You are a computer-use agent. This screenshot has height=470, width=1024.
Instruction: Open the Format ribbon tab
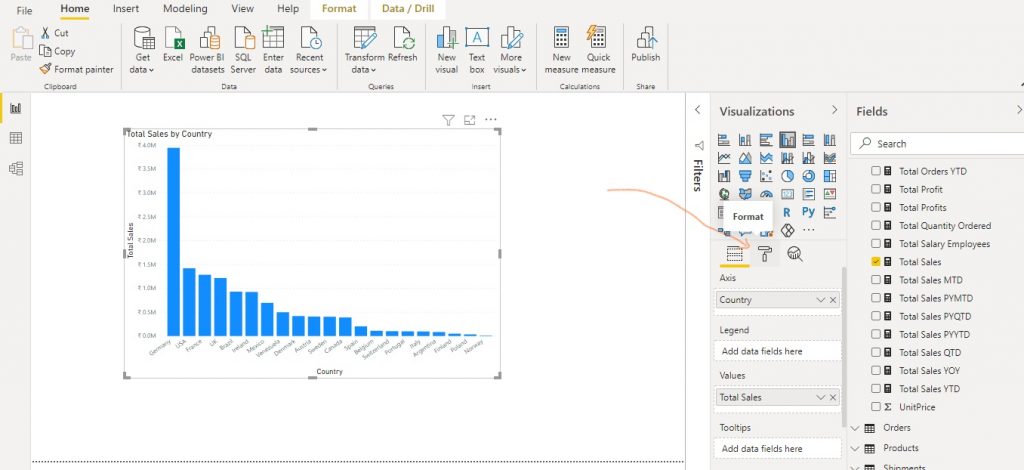[339, 9]
